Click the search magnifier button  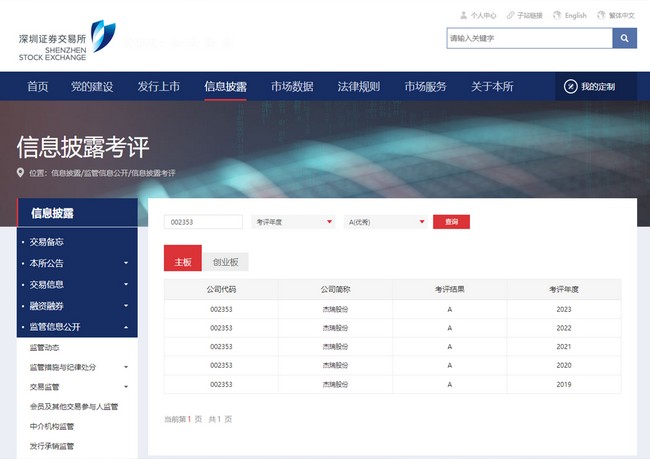[x=624, y=38]
